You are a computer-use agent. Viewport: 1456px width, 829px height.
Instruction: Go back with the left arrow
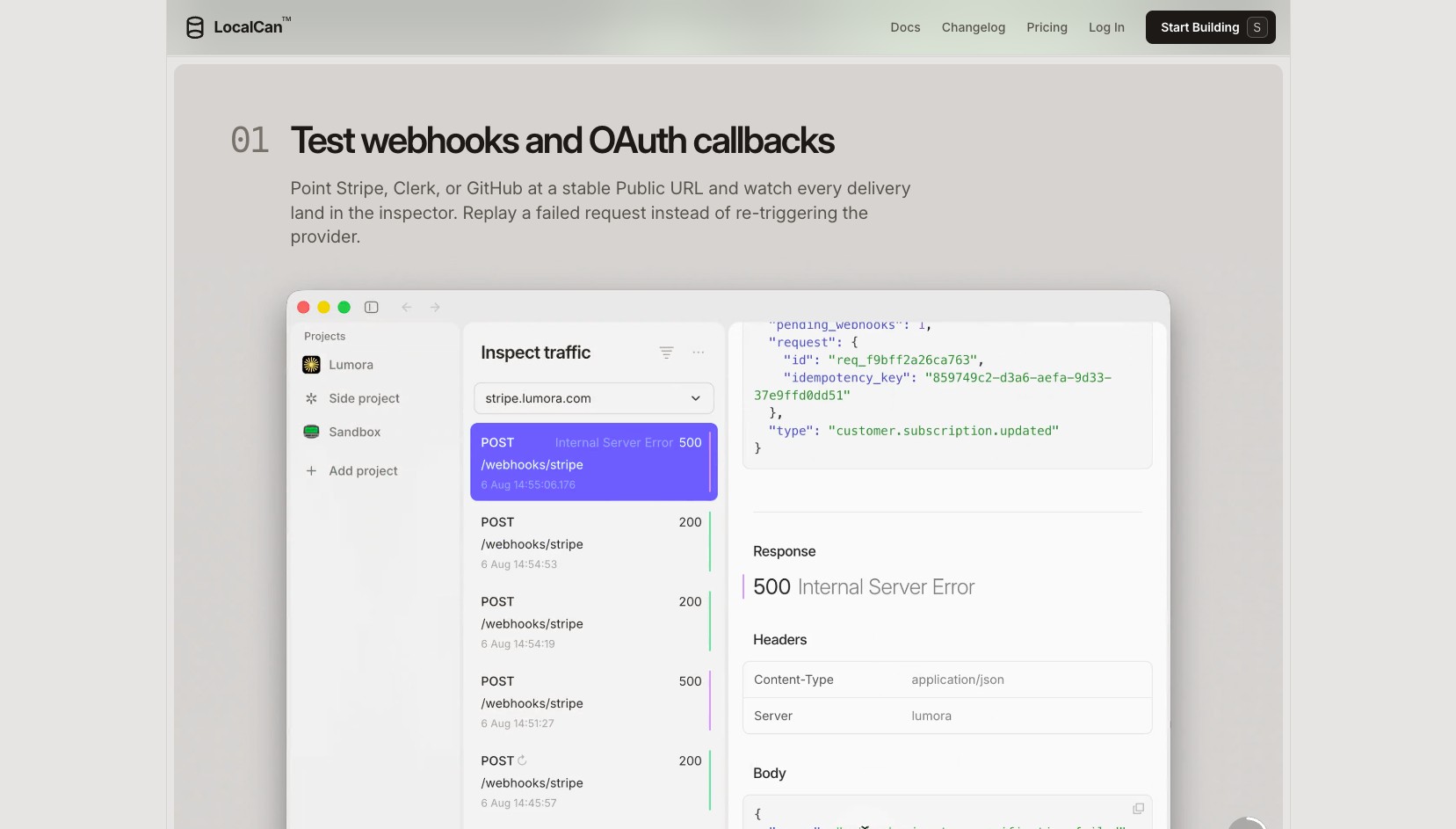pyautogui.click(x=406, y=307)
